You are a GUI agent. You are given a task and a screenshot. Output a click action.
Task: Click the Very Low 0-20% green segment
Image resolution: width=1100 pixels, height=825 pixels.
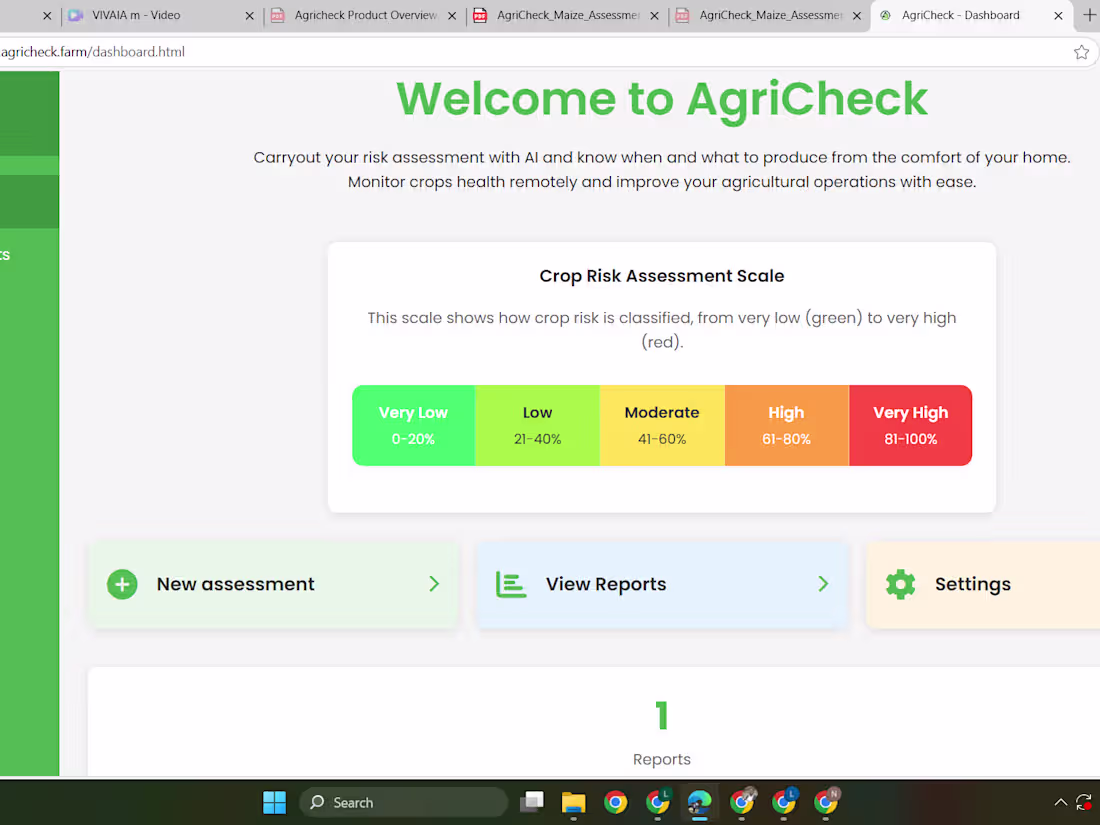pyautogui.click(x=413, y=425)
